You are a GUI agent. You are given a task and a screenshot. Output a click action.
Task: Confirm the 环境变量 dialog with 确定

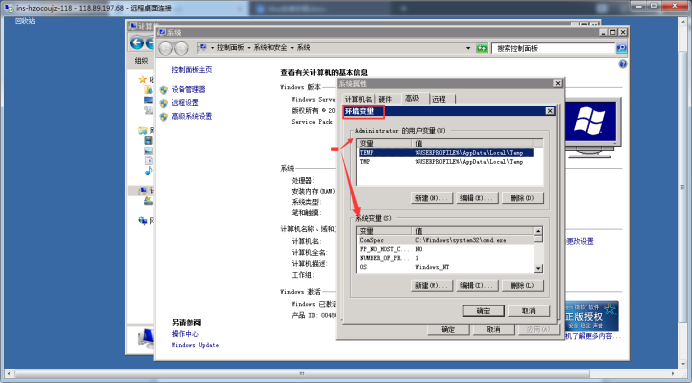[x=483, y=311]
